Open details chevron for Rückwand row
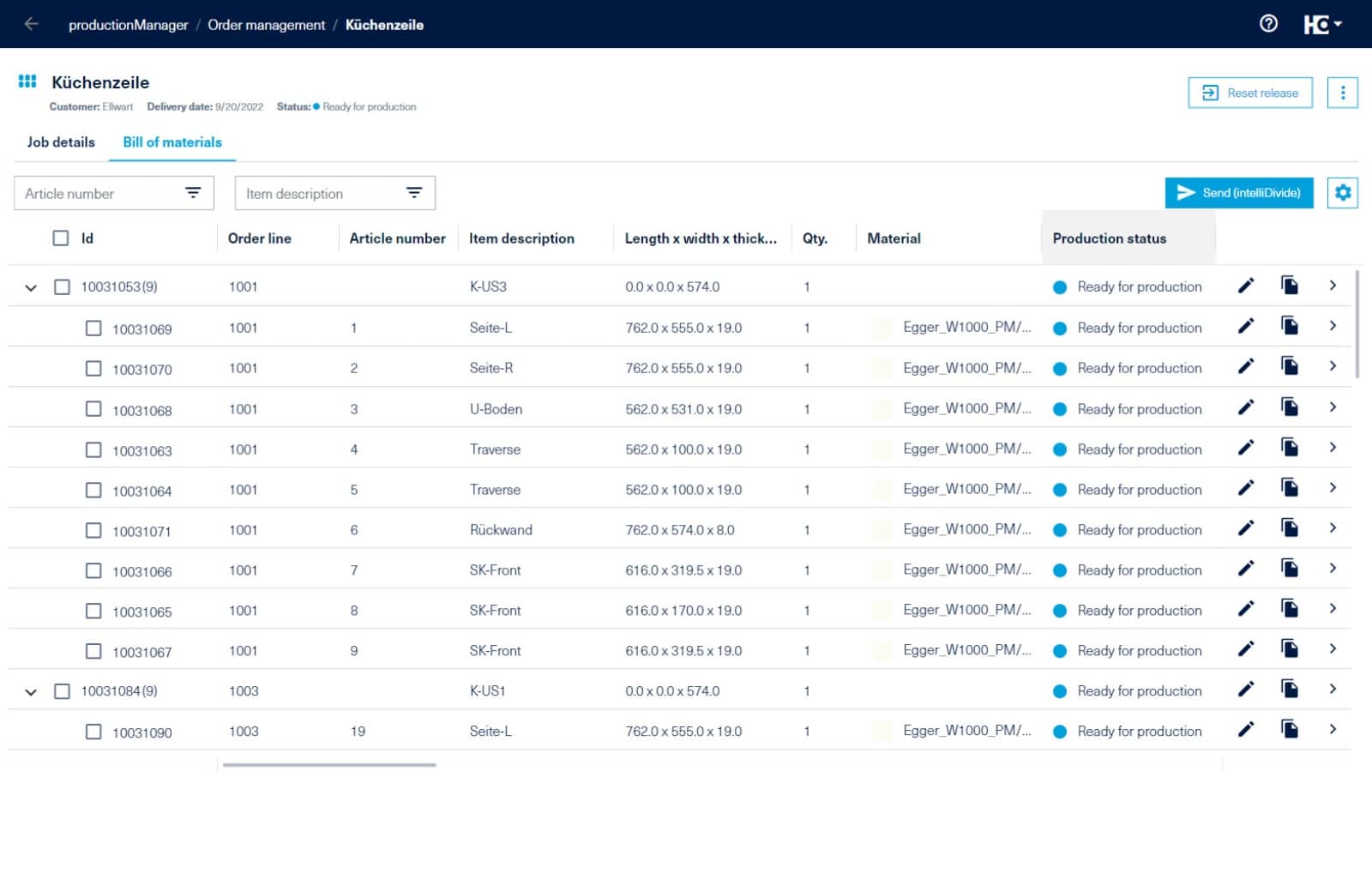This screenshot has width=1372, height=892. (x=1333, y=528)
